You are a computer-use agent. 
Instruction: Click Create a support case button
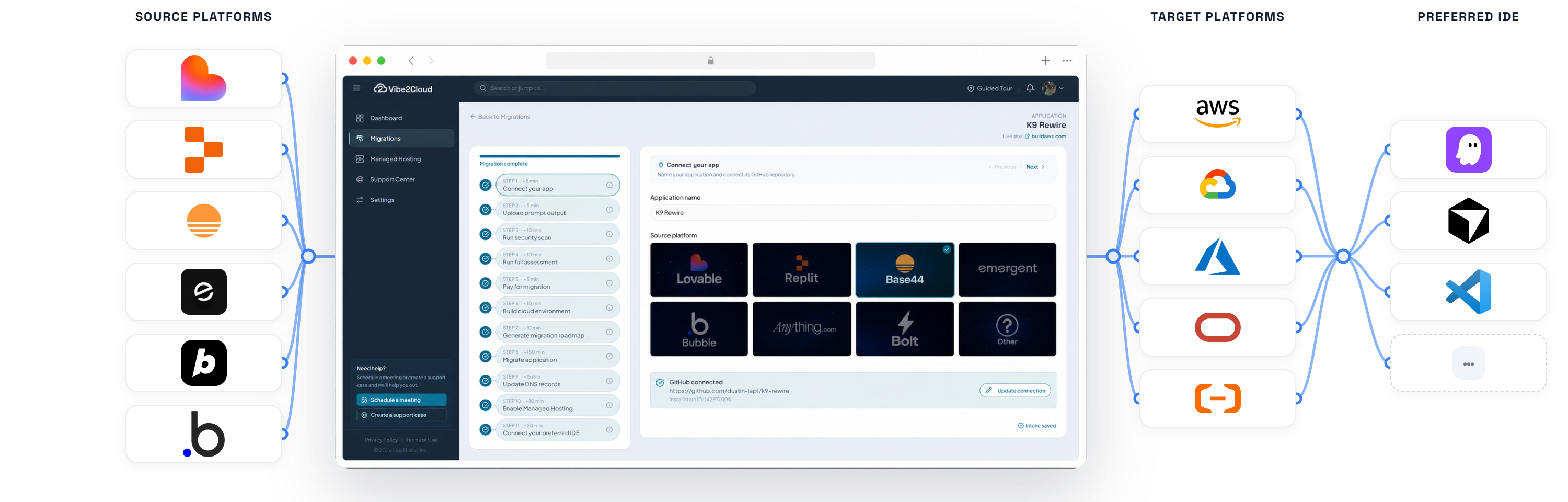tap(401, 415)
